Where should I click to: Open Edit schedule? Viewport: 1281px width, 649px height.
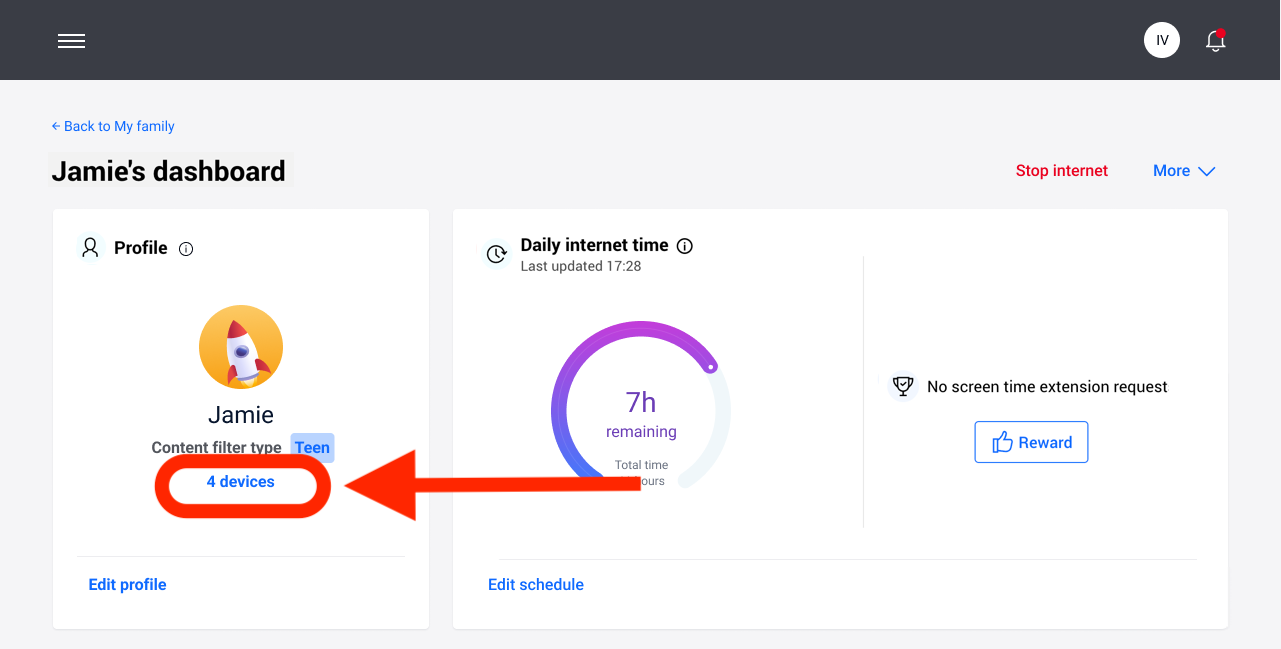[x=536, y=584]
